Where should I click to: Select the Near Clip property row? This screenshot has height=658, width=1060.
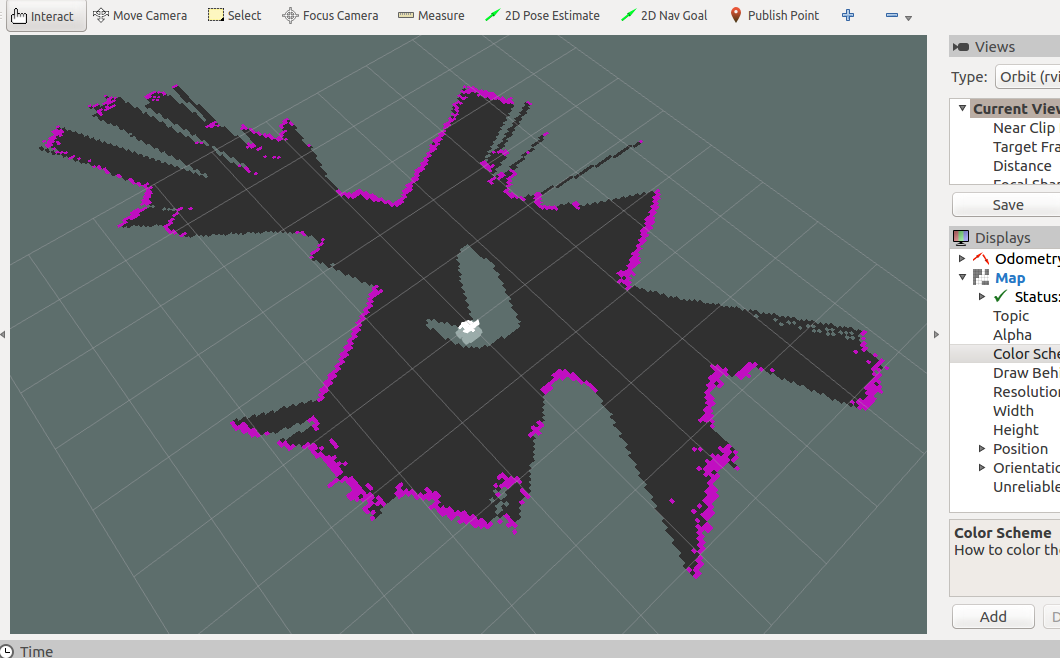1005,128
